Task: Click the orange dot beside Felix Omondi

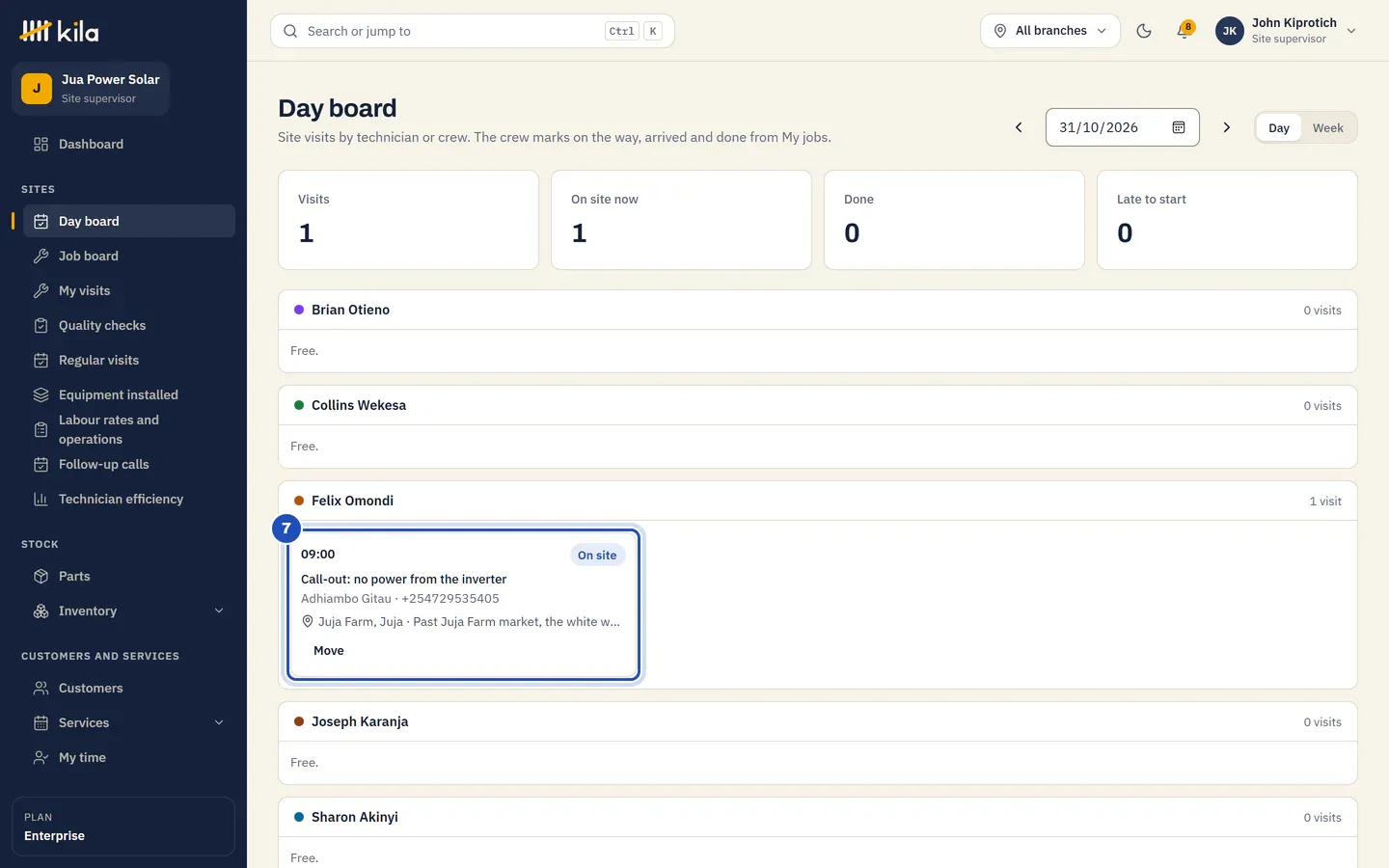Action: click(x=299, y=501)
